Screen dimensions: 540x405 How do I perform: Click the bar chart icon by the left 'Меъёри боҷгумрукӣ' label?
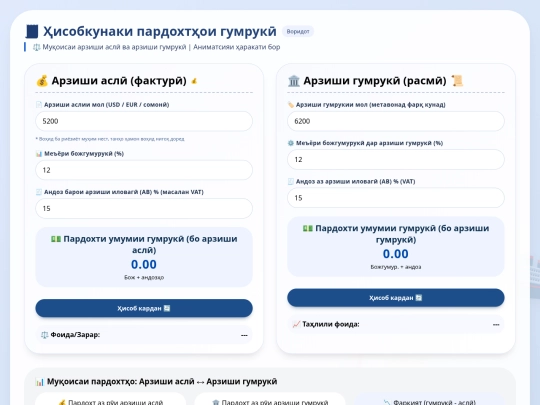click(39, 154)
